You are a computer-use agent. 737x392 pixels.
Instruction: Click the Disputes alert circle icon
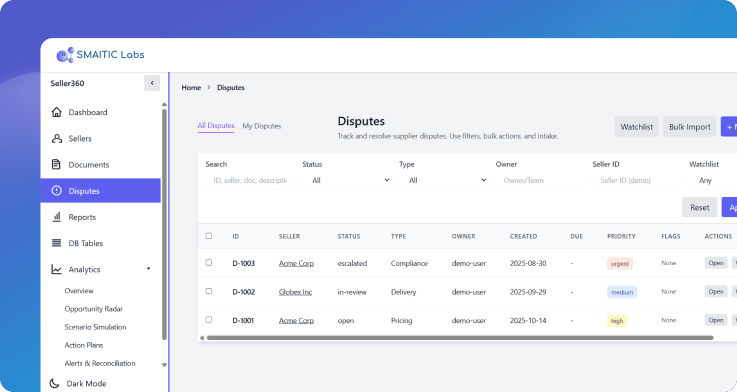(x=56, y=191)
